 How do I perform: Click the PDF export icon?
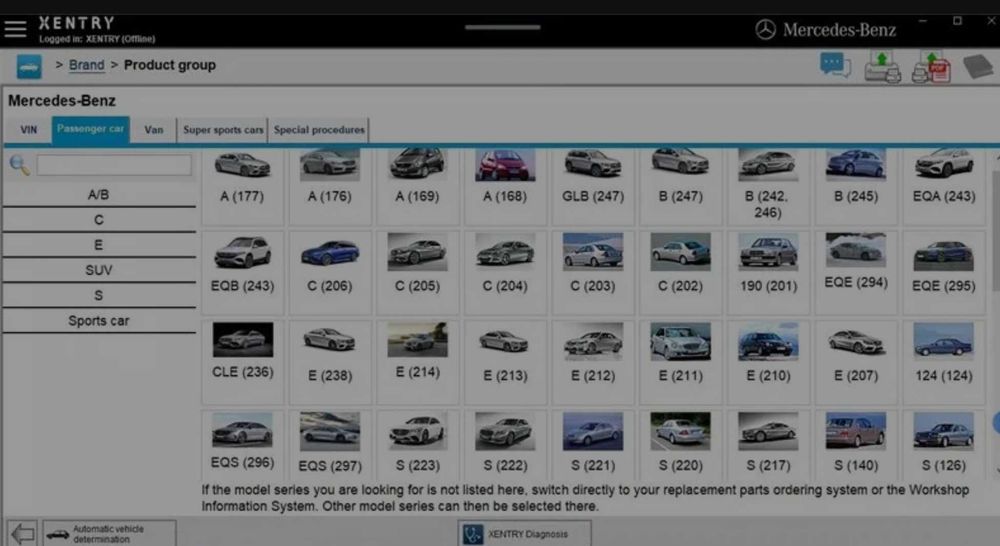[x=931, y=68]
